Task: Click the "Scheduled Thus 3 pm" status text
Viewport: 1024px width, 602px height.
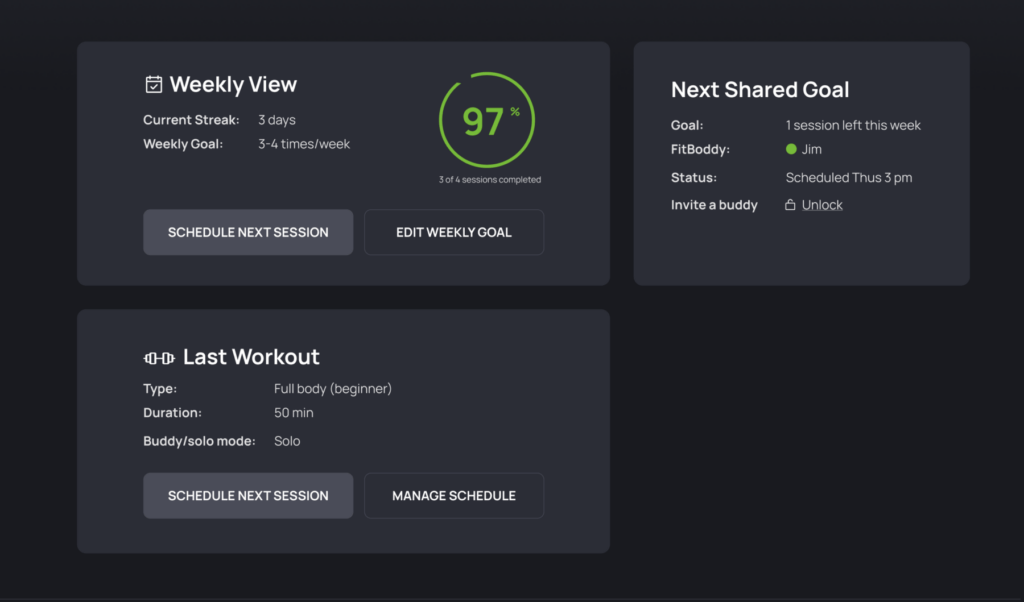Action: pos(849,178)
